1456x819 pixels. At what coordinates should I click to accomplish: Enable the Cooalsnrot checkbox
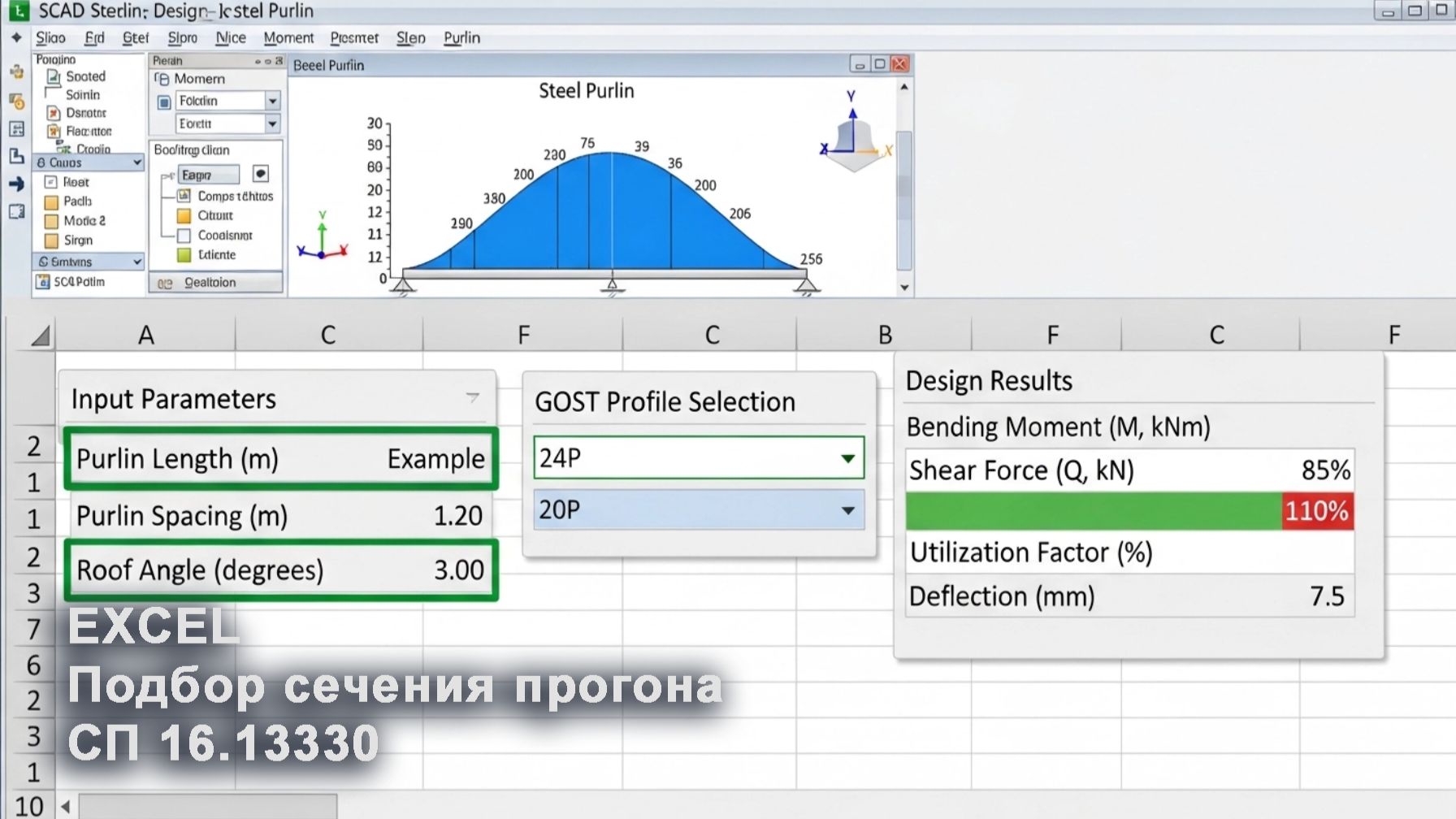pos(184,236)
